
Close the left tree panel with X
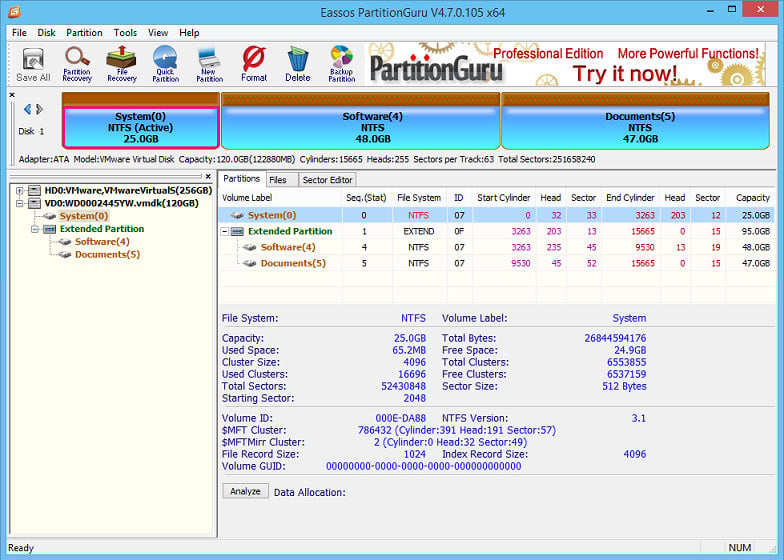click(x=208, y=176)
